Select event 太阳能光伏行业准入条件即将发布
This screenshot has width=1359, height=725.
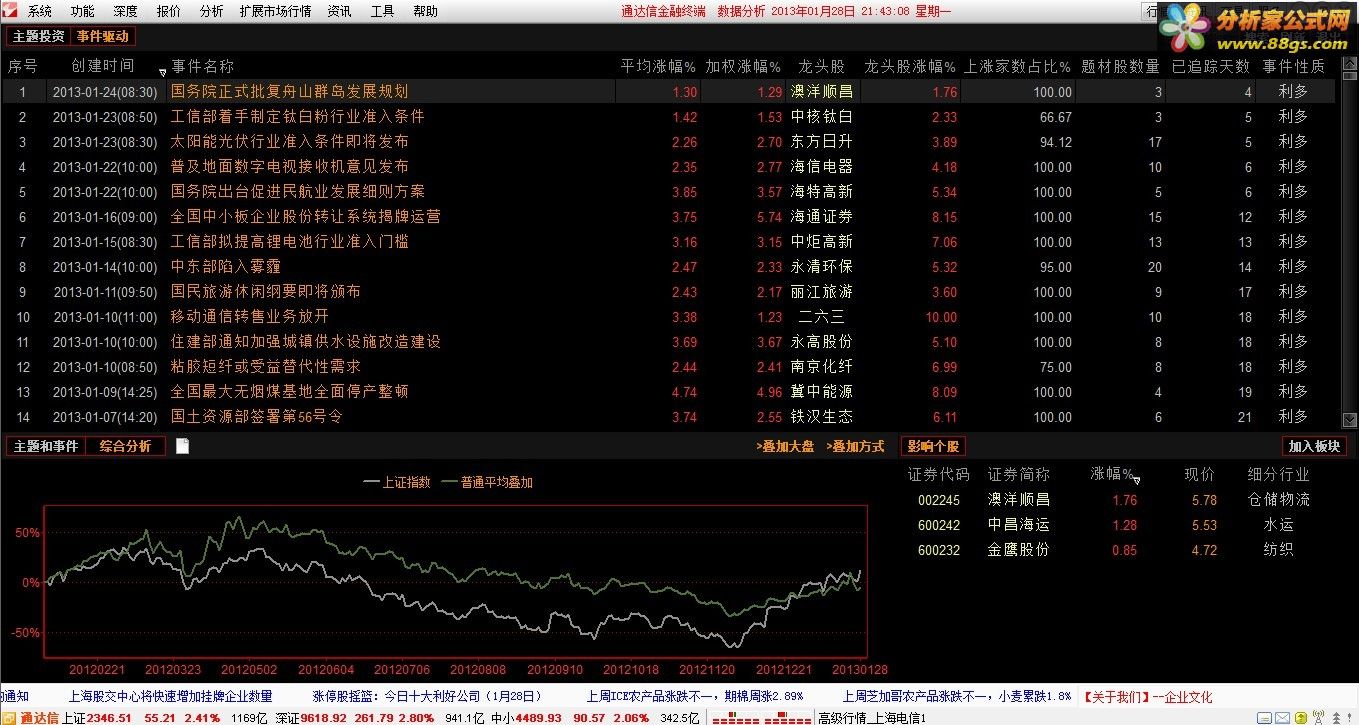pos(289,141)
